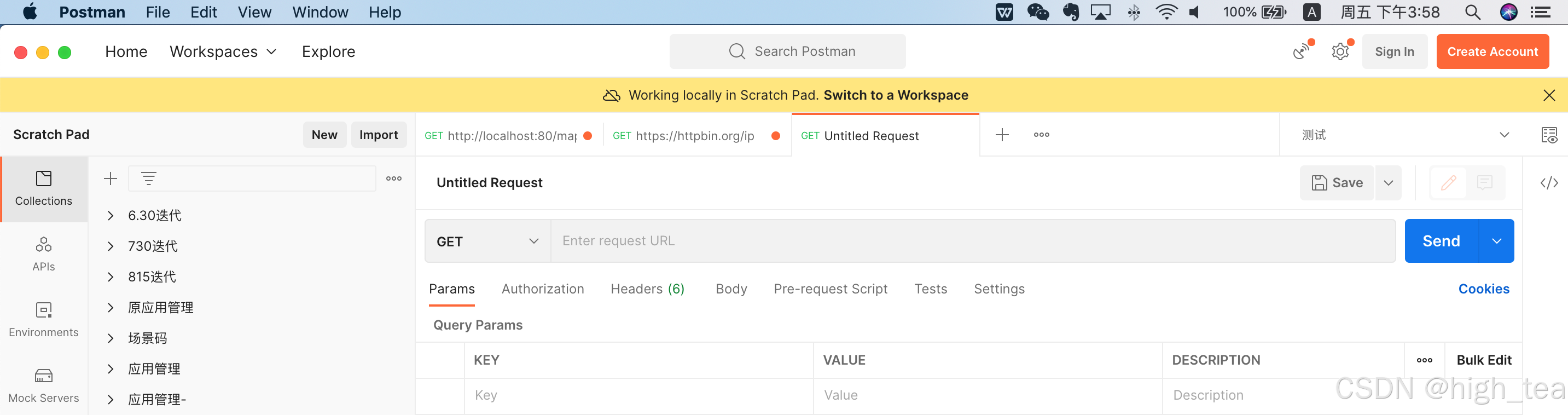
Task: Click the Create Account button
Action: pos(1492,52)
